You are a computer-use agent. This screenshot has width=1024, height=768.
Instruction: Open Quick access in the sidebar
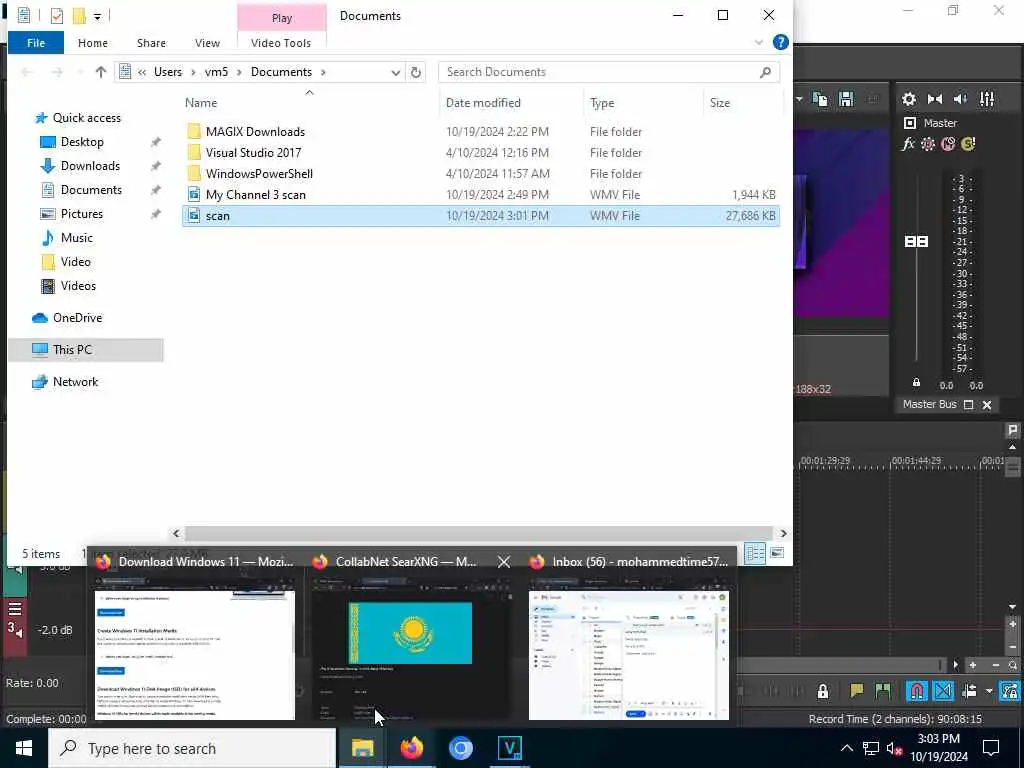(86, 118)
